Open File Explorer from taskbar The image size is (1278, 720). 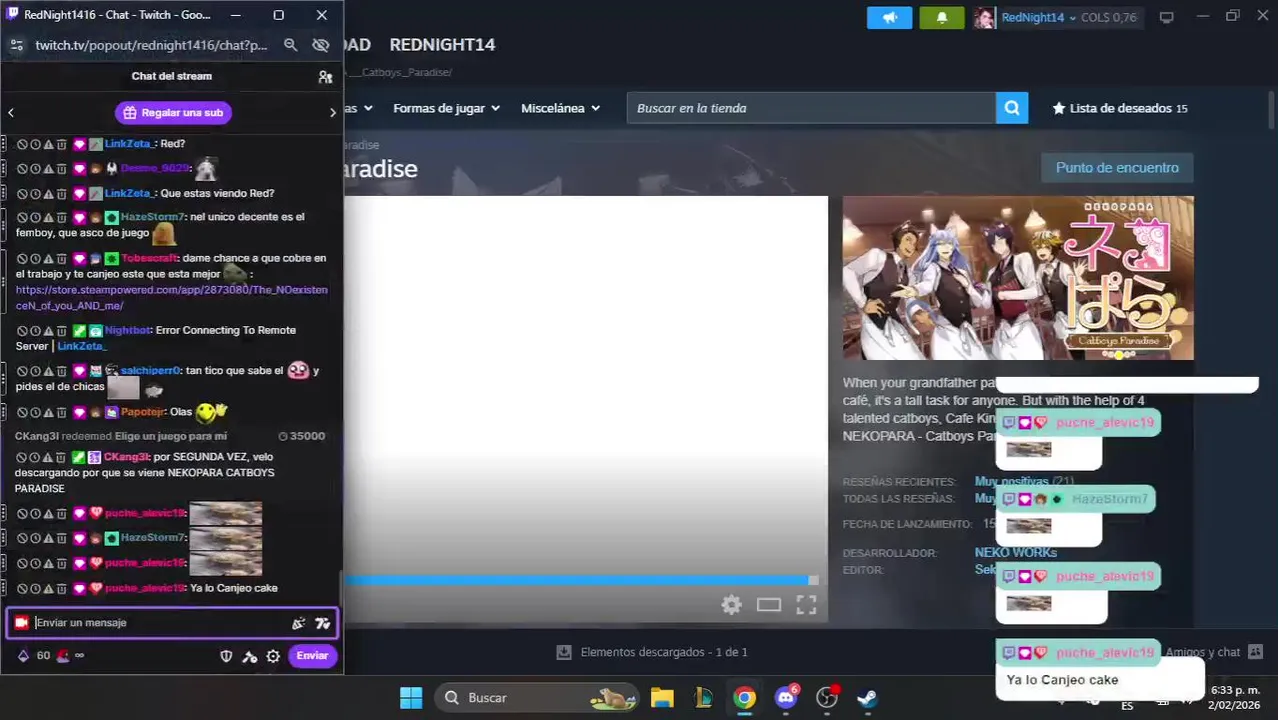tap(662, 698)
